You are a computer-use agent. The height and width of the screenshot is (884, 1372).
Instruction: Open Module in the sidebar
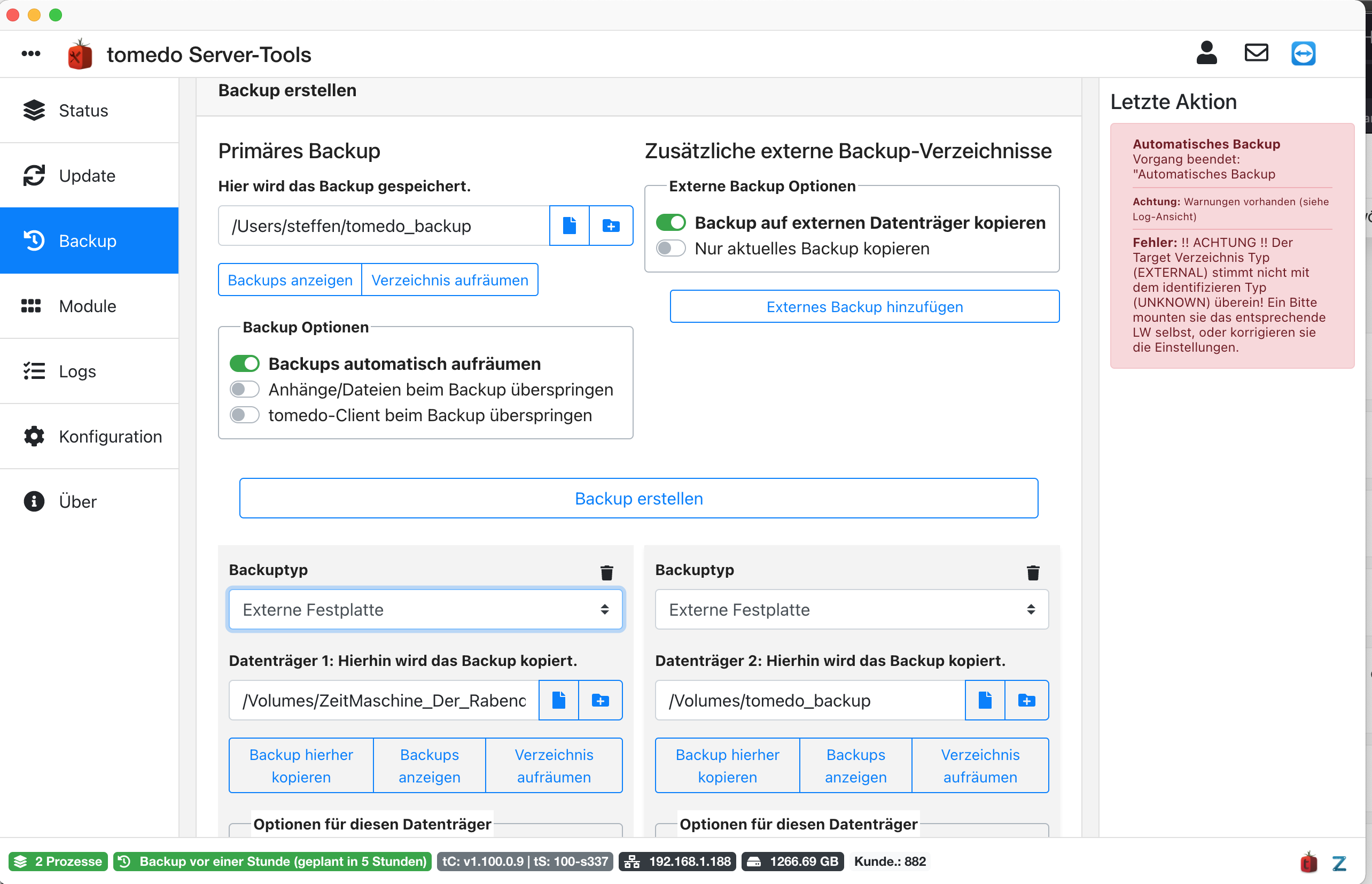pos(89,306)
